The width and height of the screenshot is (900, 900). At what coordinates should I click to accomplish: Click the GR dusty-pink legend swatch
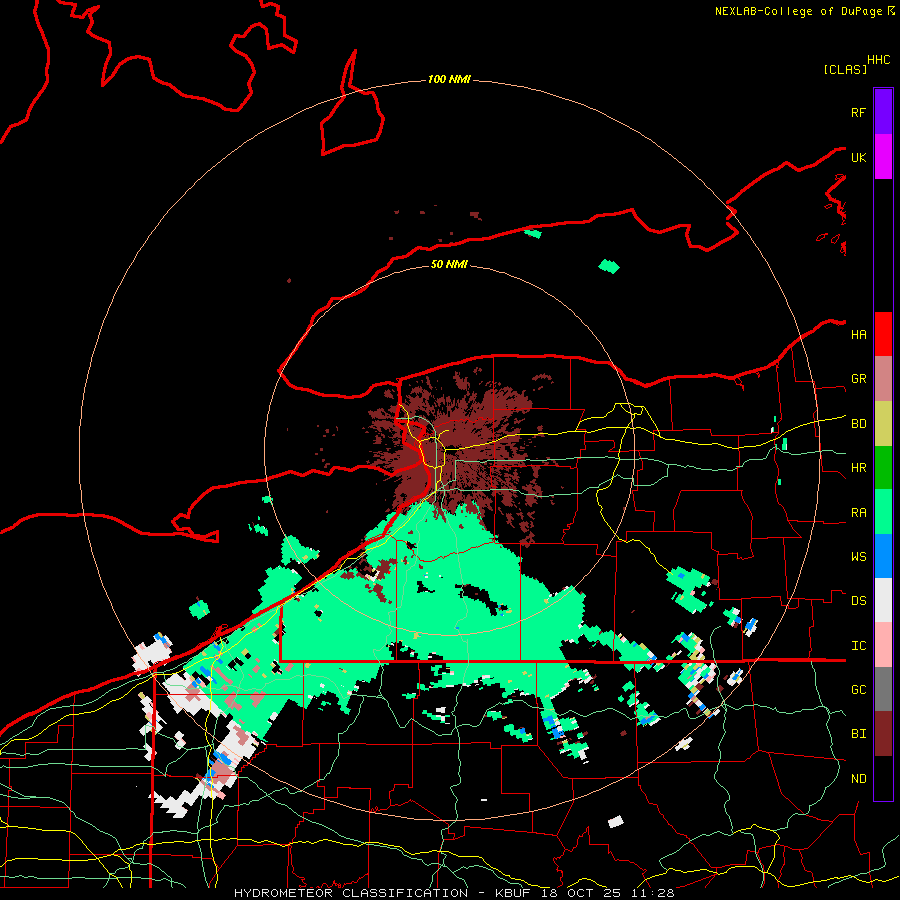coord(883,378)
